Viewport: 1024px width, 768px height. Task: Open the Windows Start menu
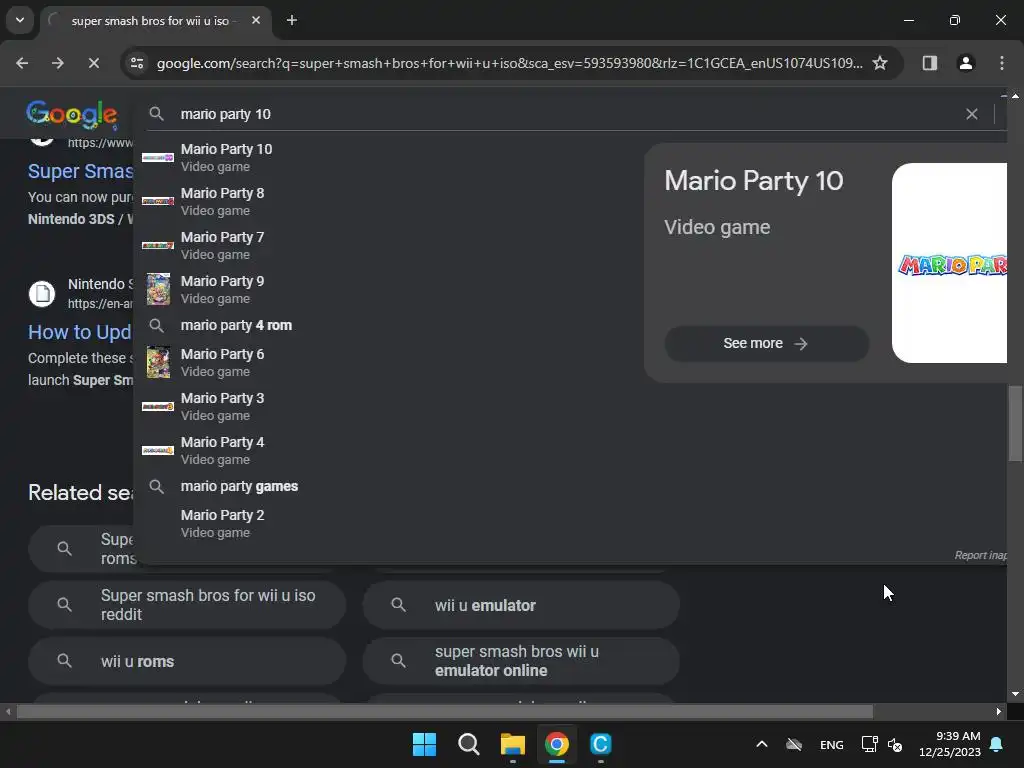[424, 744]
